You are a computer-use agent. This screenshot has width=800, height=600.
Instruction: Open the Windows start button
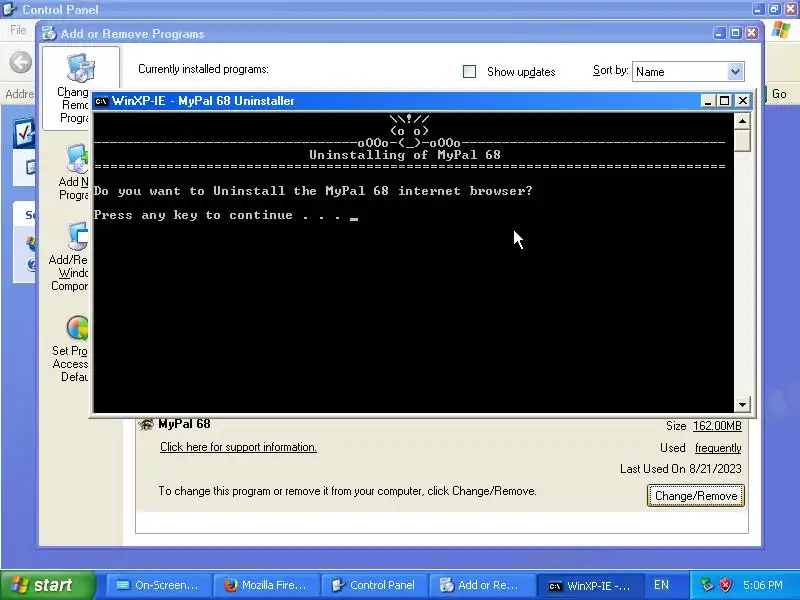[48, 585]
